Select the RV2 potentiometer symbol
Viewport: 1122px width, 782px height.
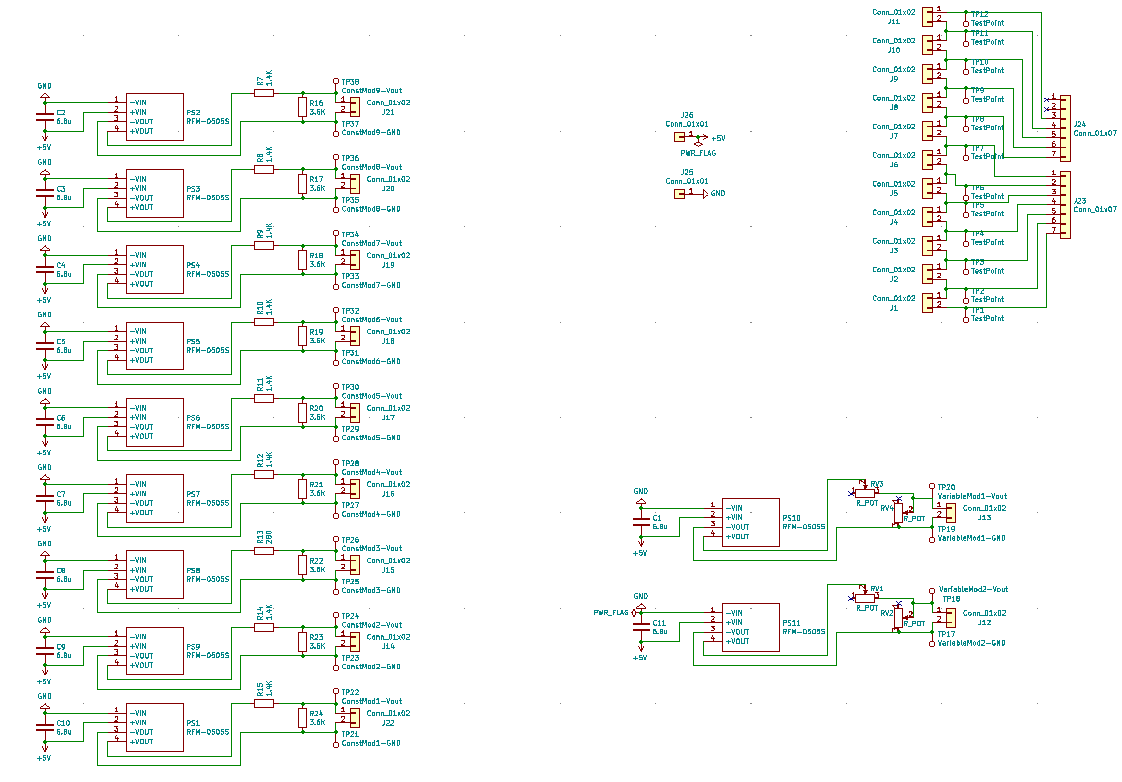pos(899,619)
